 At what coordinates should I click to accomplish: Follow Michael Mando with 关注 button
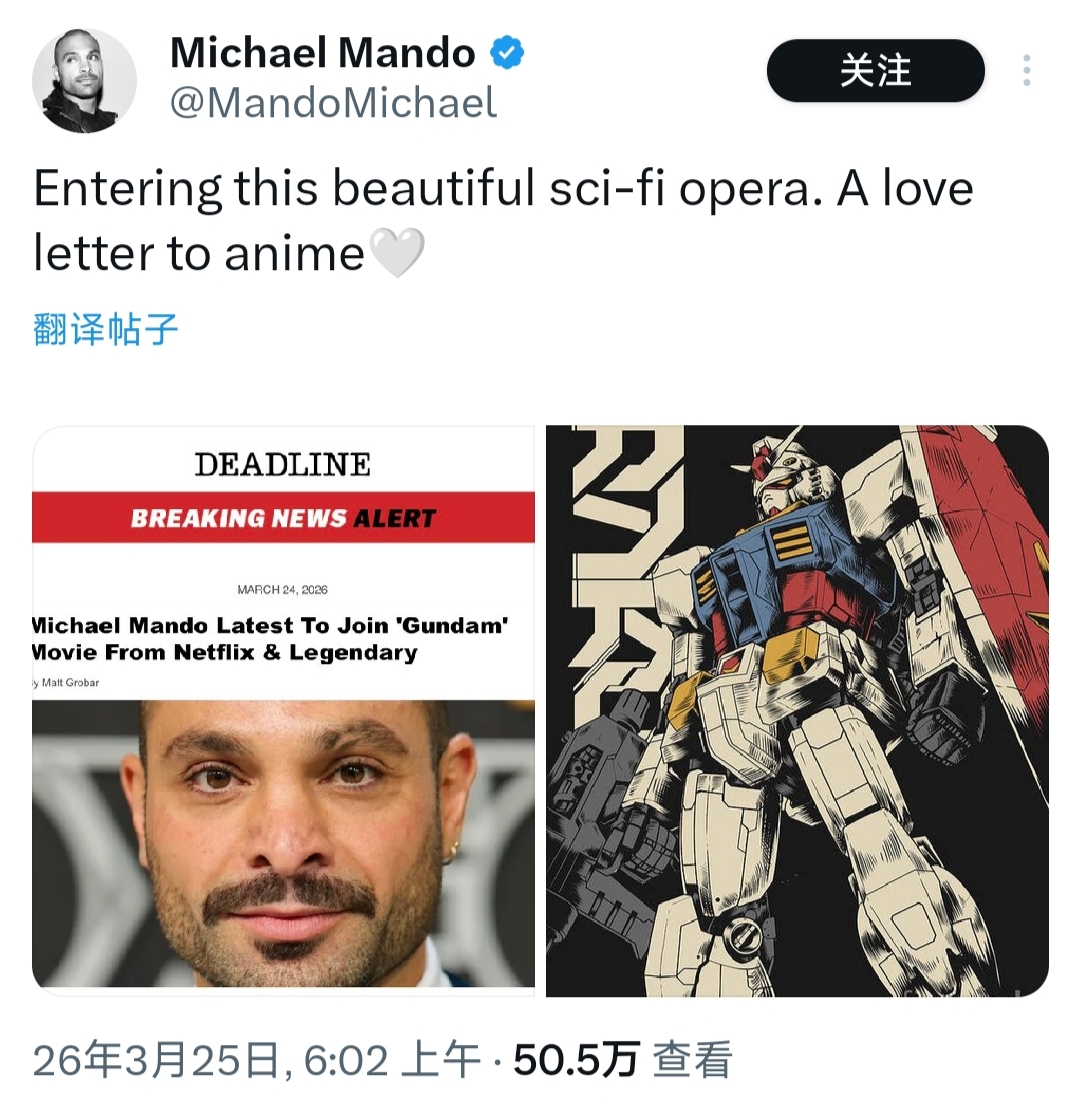[876, 70]
